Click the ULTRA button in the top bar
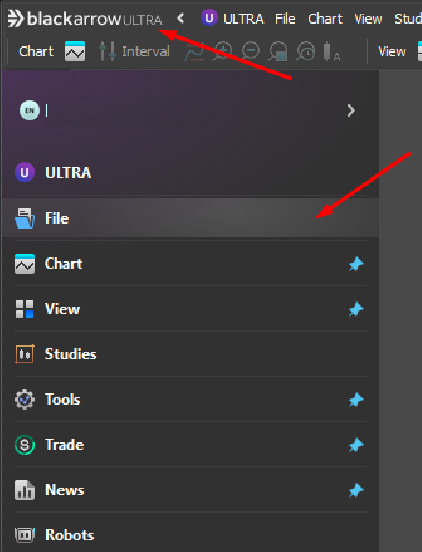 click(x=232, y=18)
